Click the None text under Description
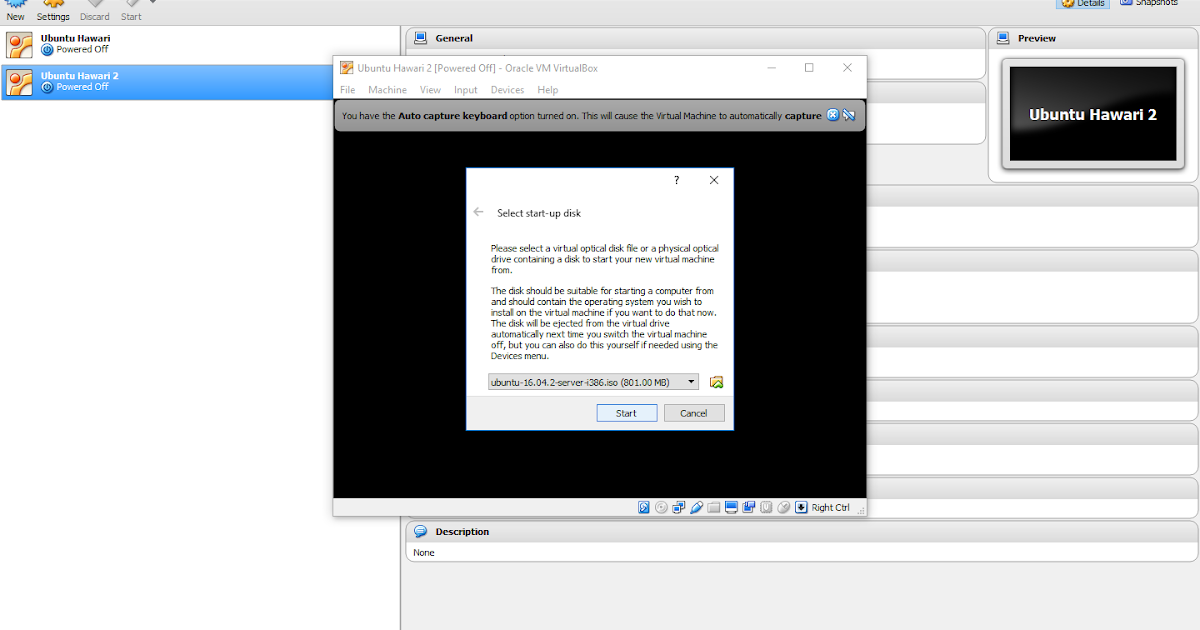The width and height of the screenshot is (1200, 630). (x=424, y=553)
